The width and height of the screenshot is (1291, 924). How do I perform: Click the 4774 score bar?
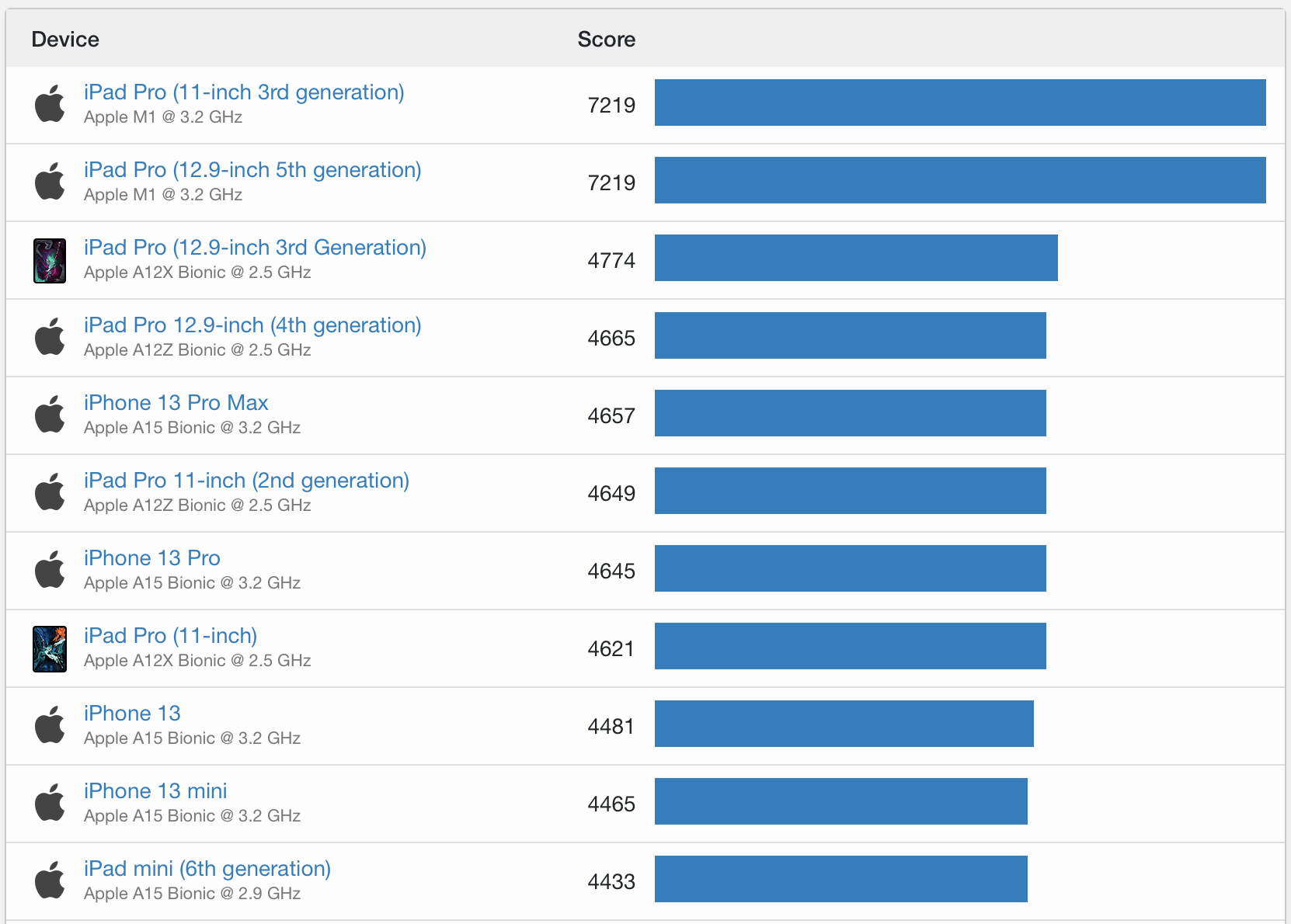point(856,258)
